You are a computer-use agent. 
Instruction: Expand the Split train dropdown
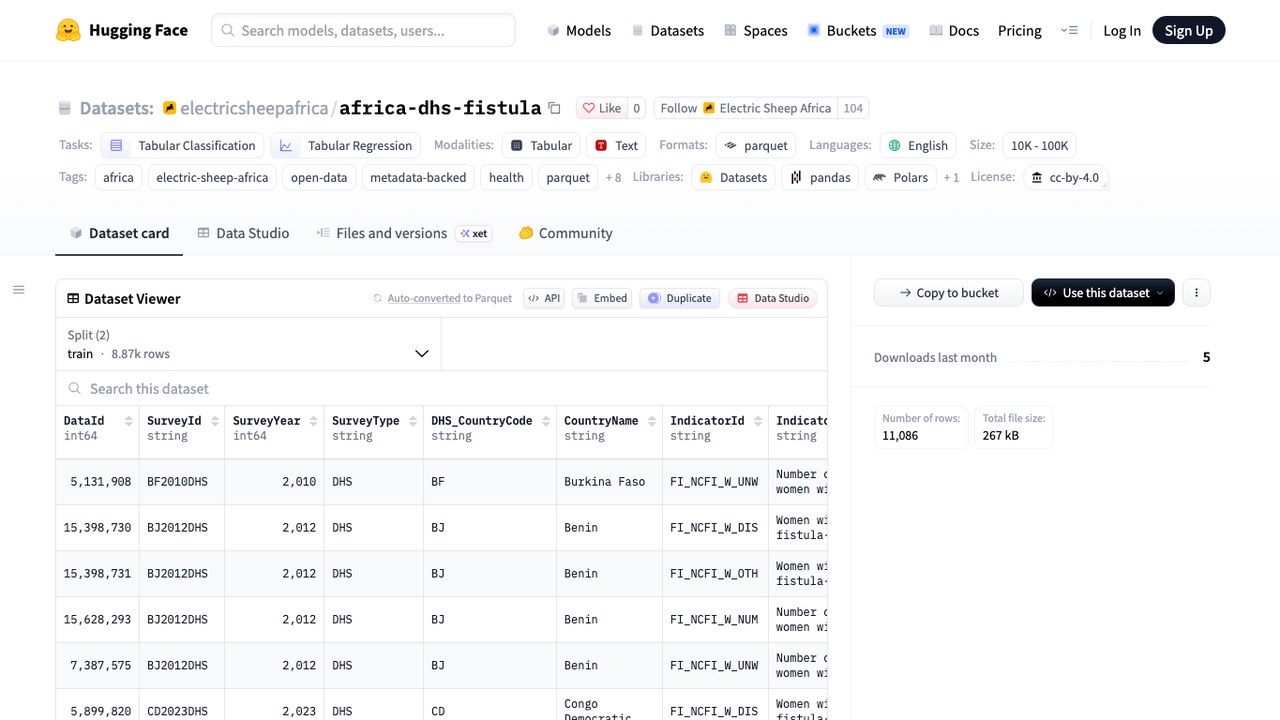pos(248,345)
